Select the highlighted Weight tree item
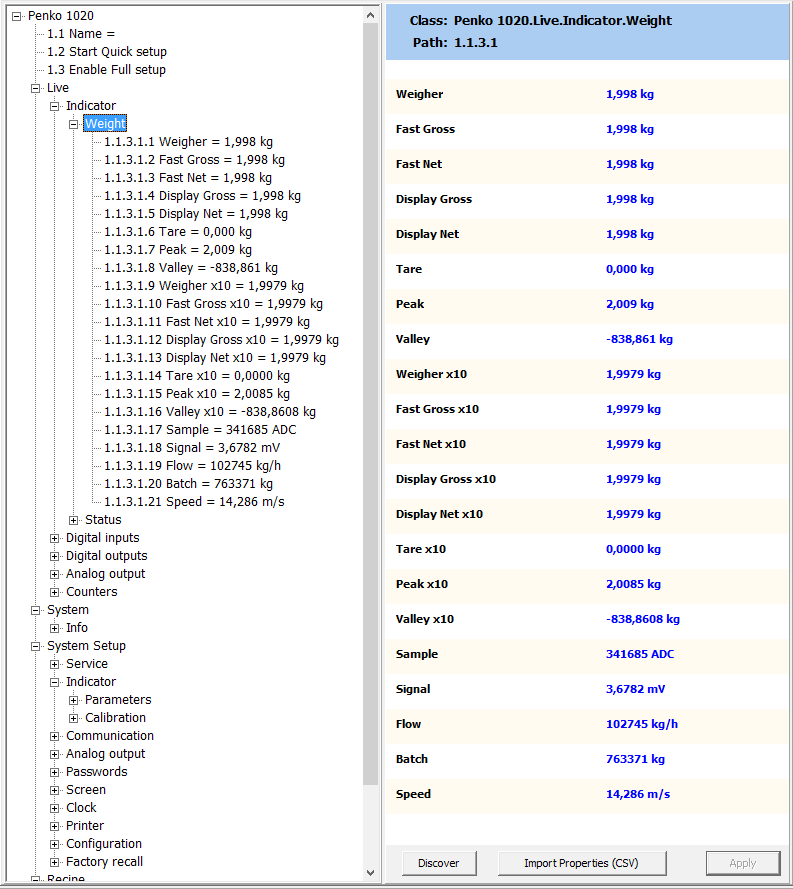Screen dimensions: 793x889 point(105,124)
